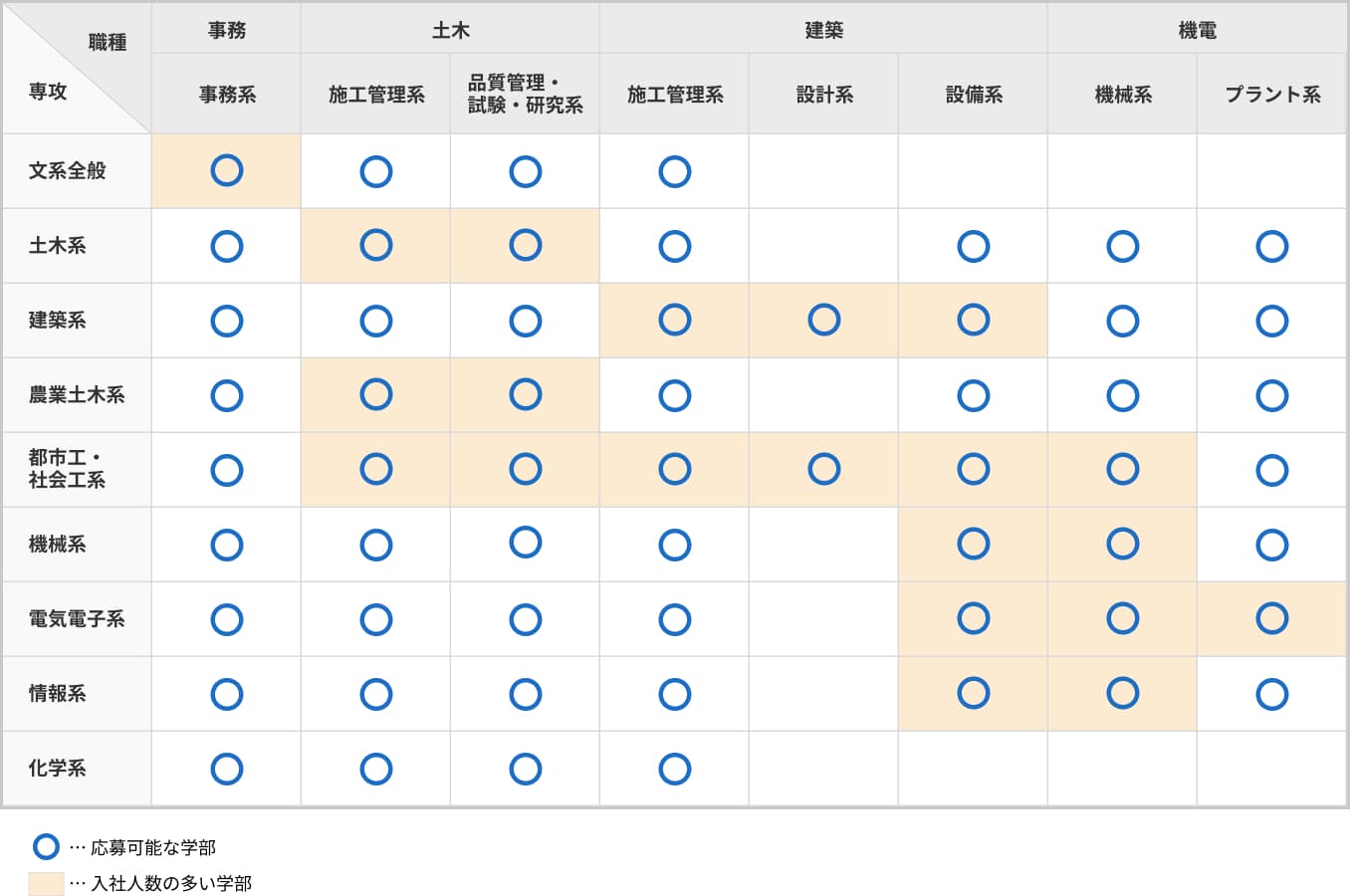Click the 土木系 circle under 土木 施工管理系
The image size is (1350, 896).
pos(376,245)
